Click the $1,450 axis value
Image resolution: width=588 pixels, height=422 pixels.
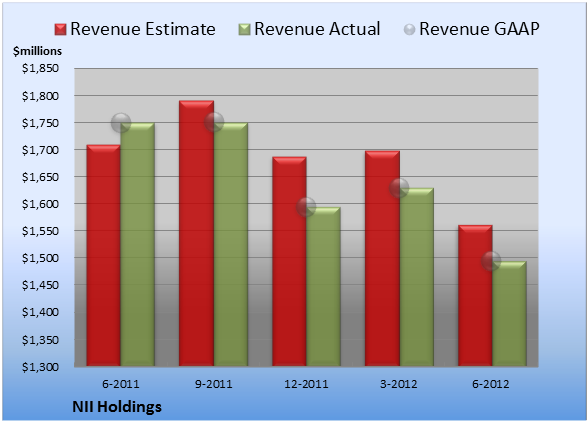[x=40, y=285]
